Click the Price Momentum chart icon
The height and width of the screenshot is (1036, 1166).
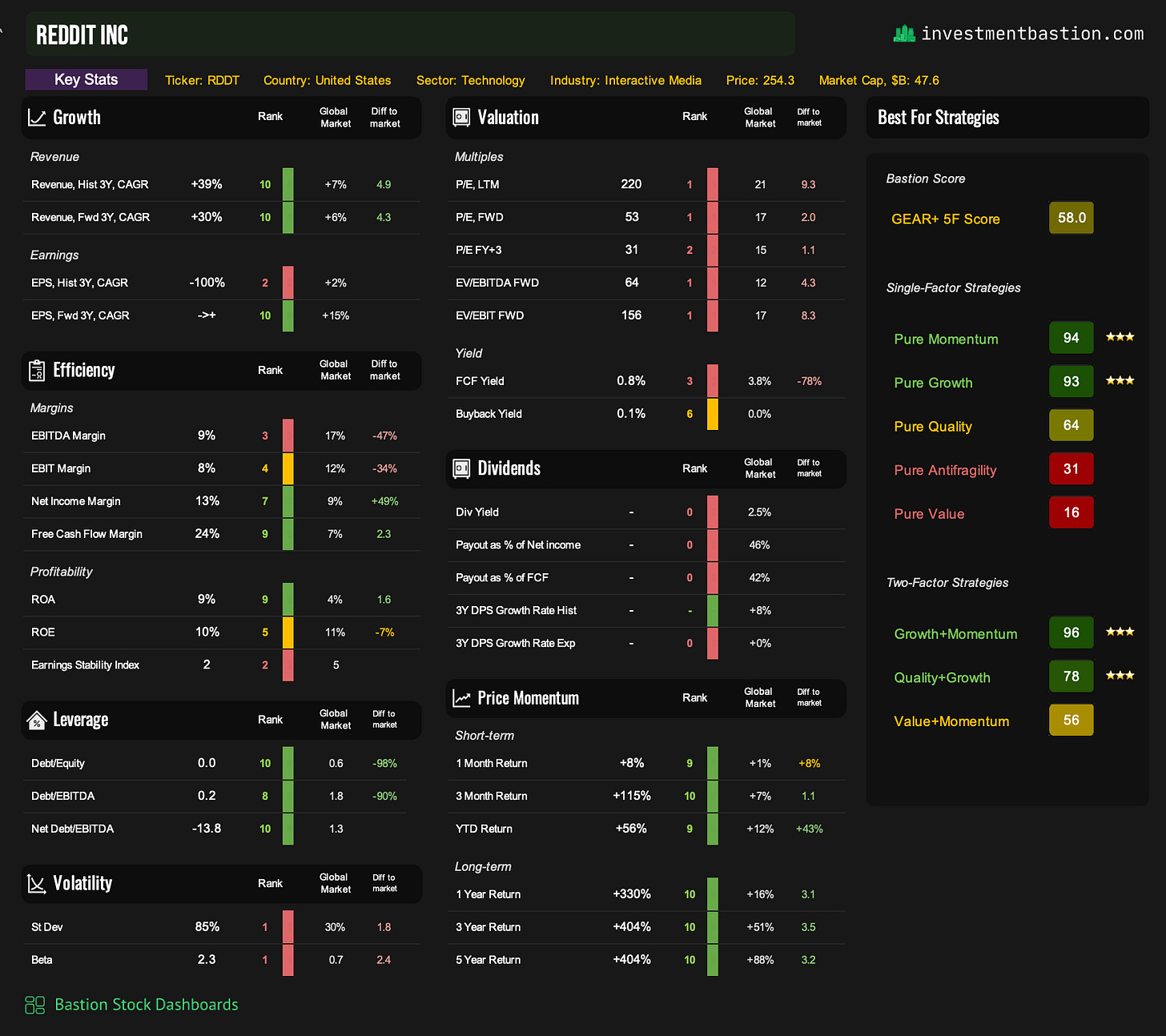pyautogui.click(x=461, y=698)
